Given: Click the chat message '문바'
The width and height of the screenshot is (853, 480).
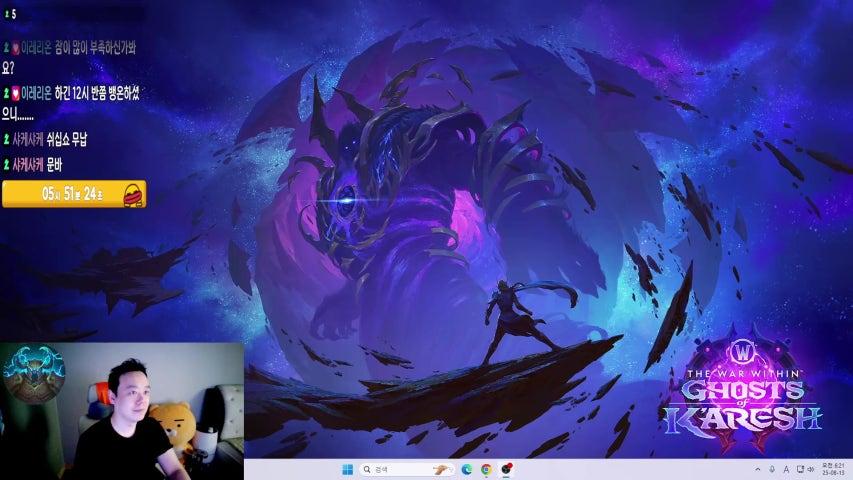Looking at the screenshot, I should [x=54, y=164].
